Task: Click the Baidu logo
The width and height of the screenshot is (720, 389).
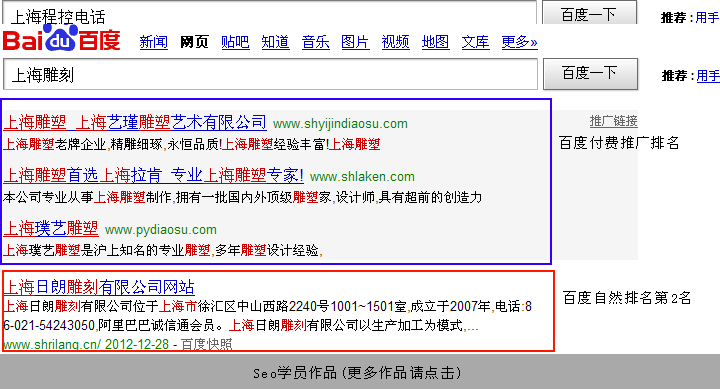Action: (x=62, y=39)
